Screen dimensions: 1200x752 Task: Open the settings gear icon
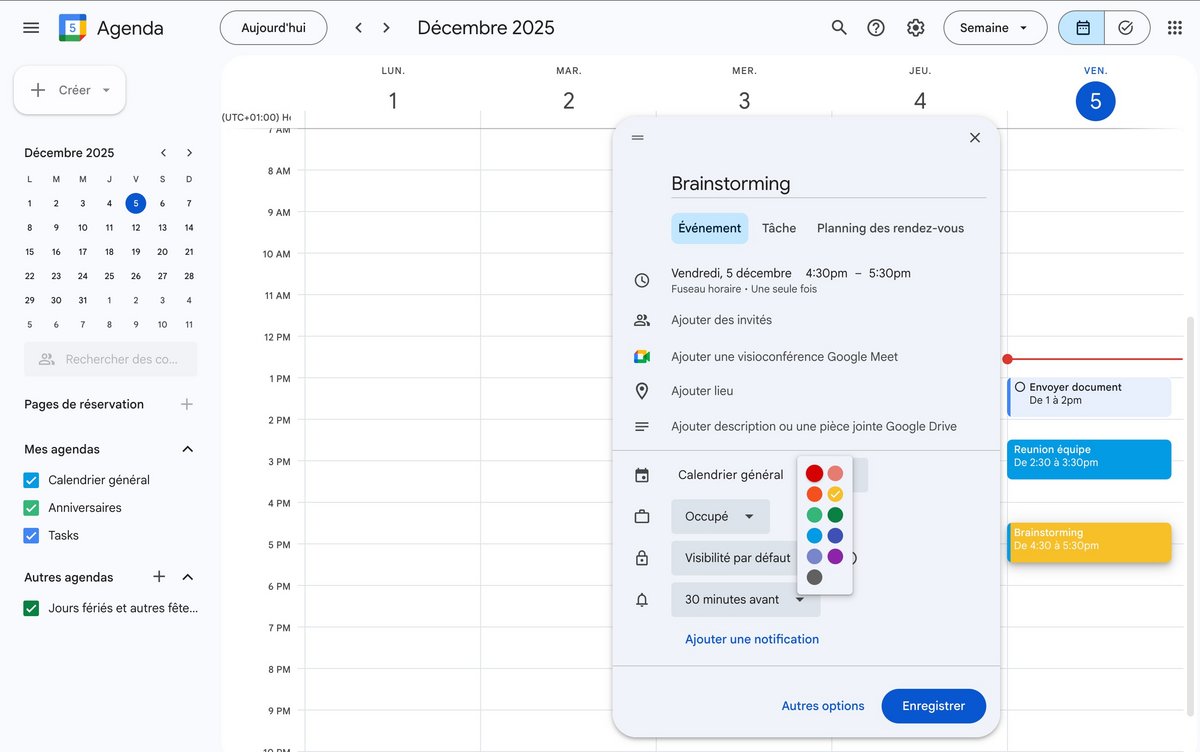point(915,28)
